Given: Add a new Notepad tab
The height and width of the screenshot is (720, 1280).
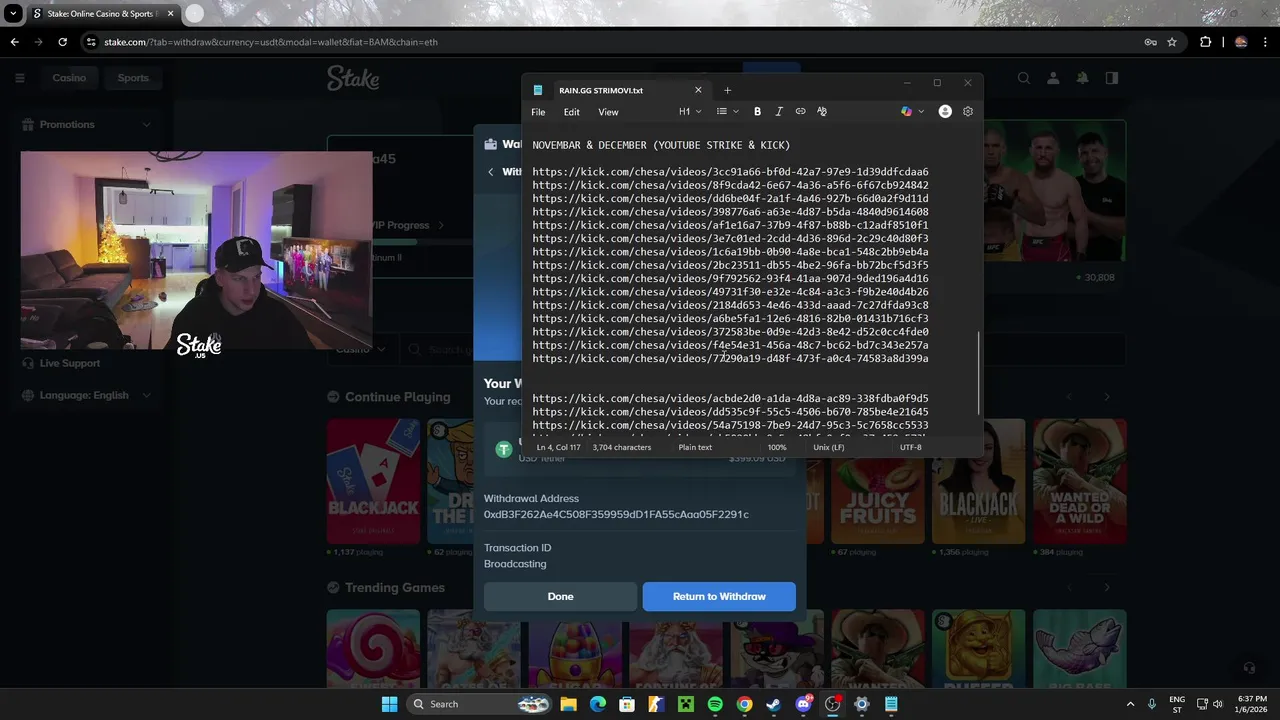Looking at the screenshot, I should (x=727, y=90).
